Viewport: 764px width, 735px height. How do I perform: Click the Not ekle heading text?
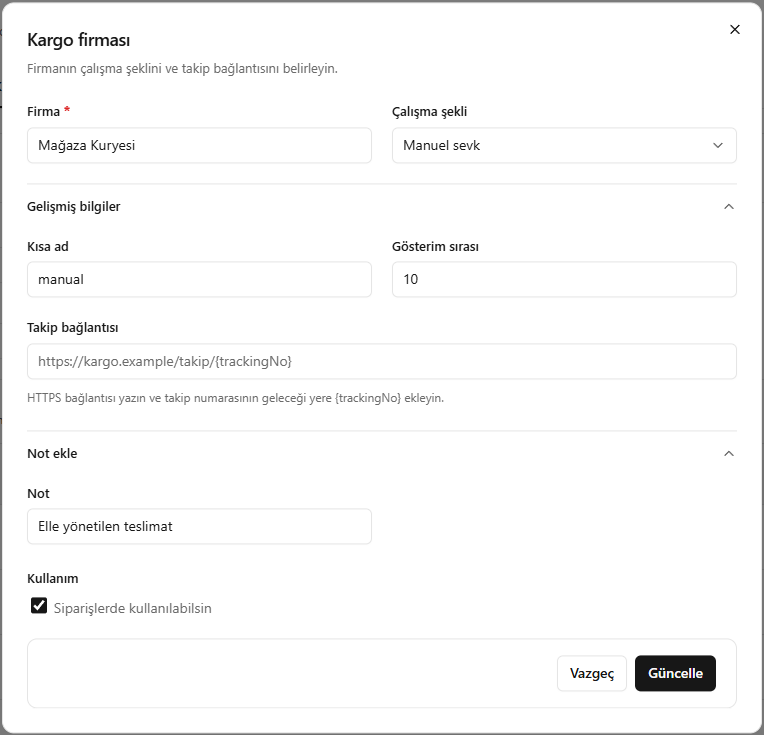point(52,454)
